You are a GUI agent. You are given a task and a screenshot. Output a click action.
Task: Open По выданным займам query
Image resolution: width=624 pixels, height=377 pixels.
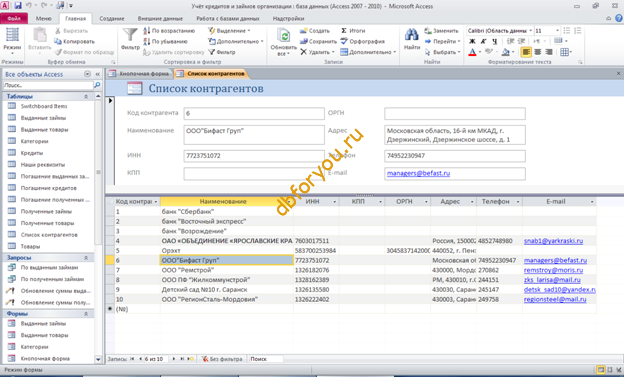(49, 268)
